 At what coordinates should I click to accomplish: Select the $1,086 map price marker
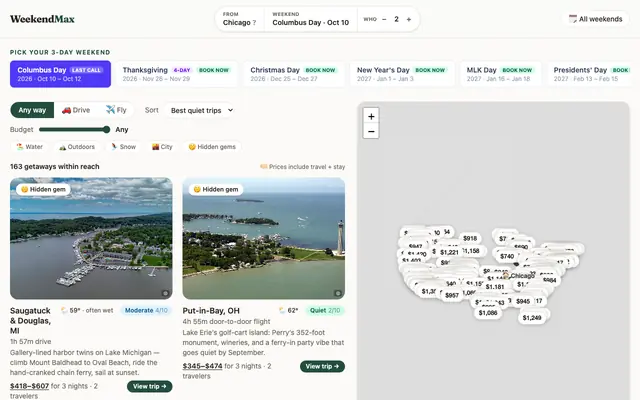[488, 313]
